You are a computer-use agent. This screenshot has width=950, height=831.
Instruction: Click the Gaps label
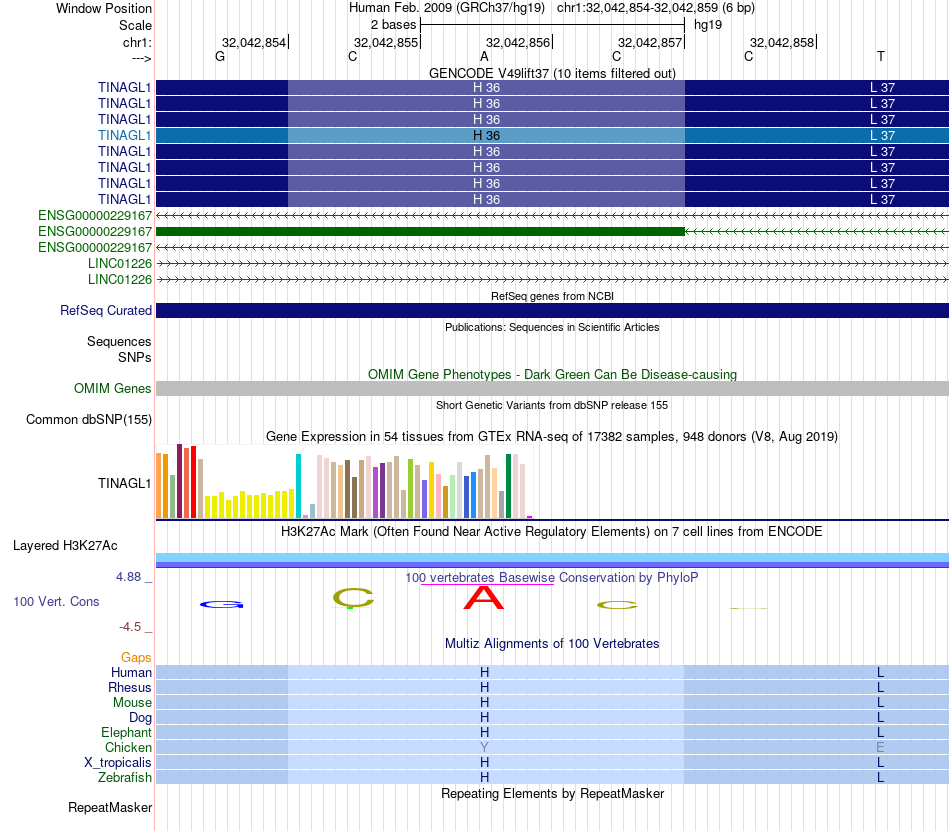tap(136, 658)
